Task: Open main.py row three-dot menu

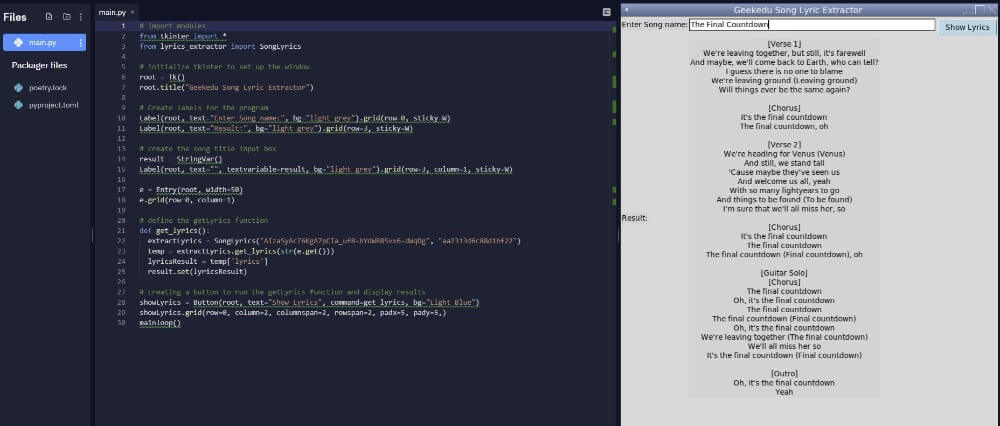Action: coord(80,43)
